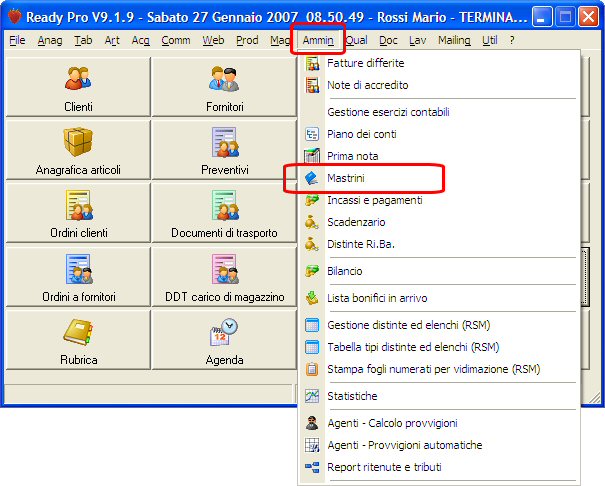Open the Mailing menu
This screenshot has width=605, height=486.
click(x=454, y=40)
